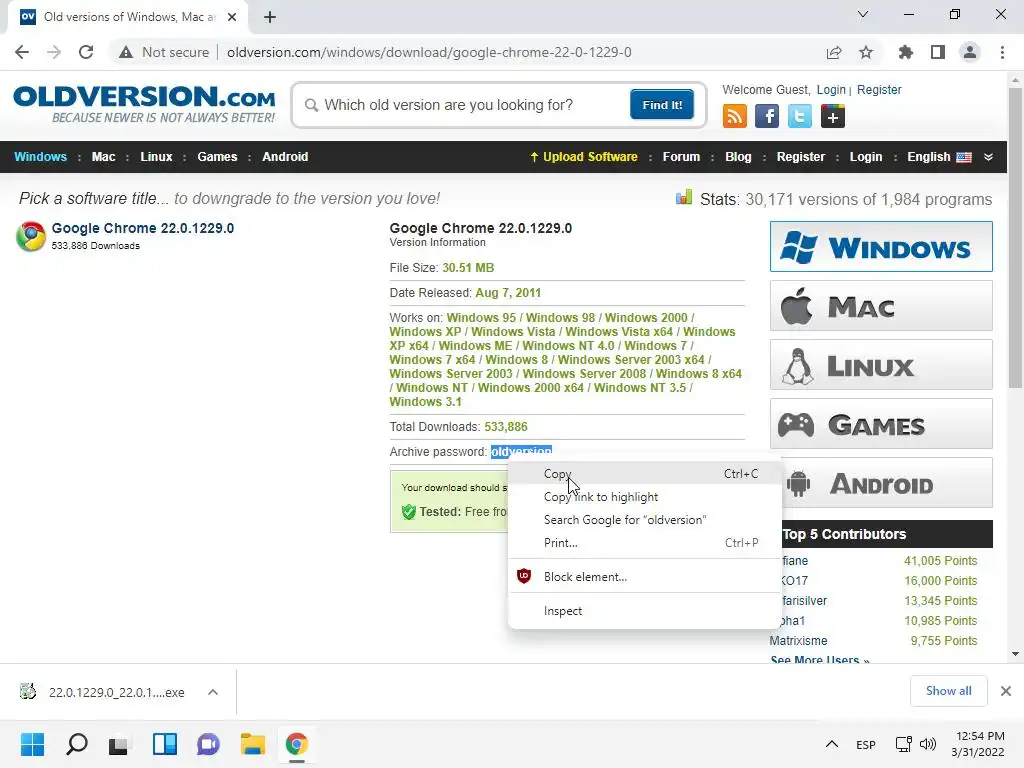Screen dimensions: 1024x768
Task: Click Matrixisme in Top 5 Contributors
Action: point(798,641)
